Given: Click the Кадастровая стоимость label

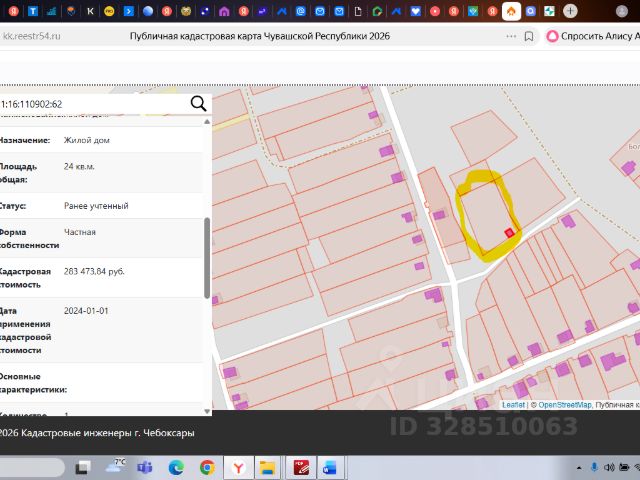Looking at the screenshot, I should 25,278.
